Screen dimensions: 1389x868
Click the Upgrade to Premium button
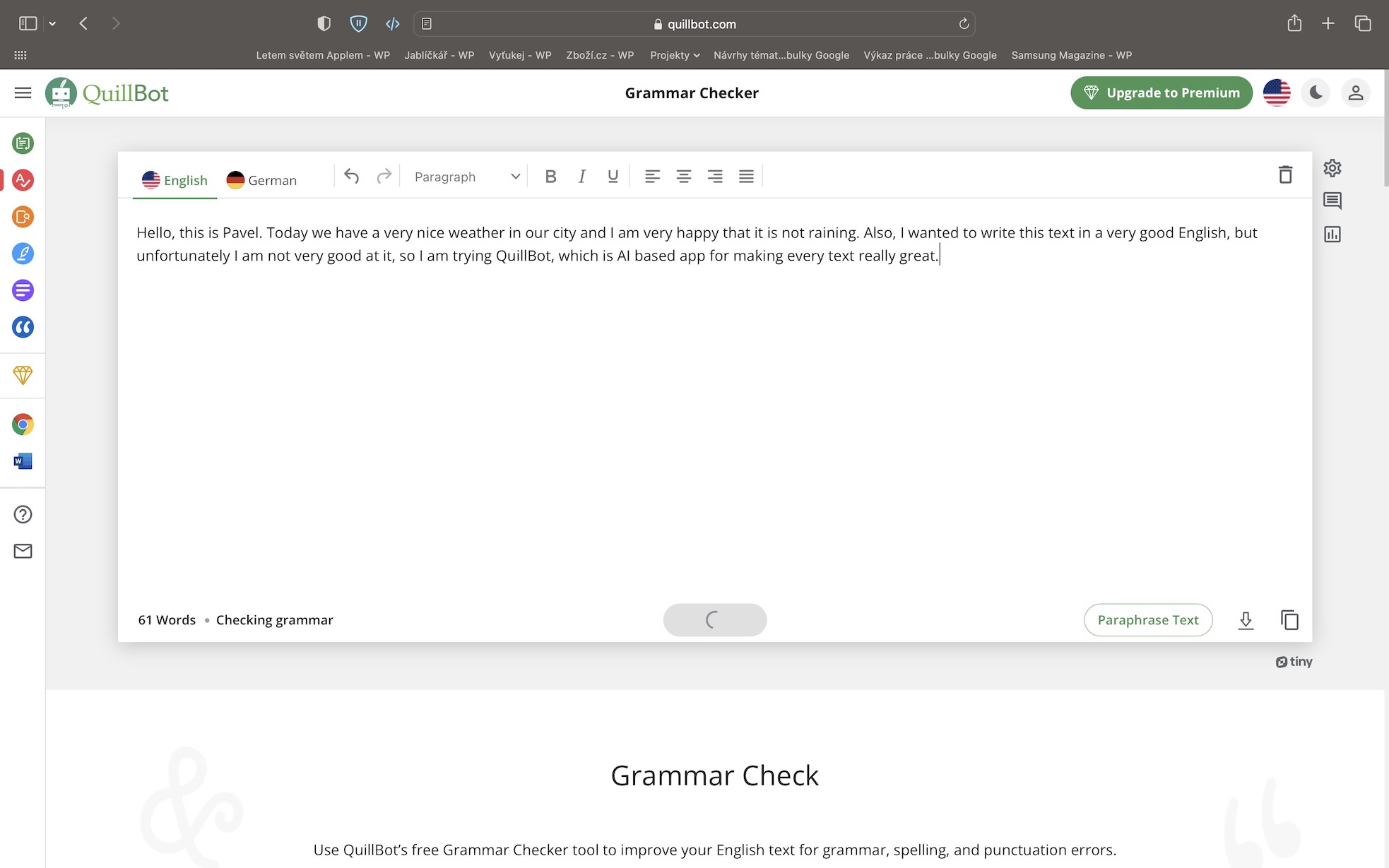1161,93
